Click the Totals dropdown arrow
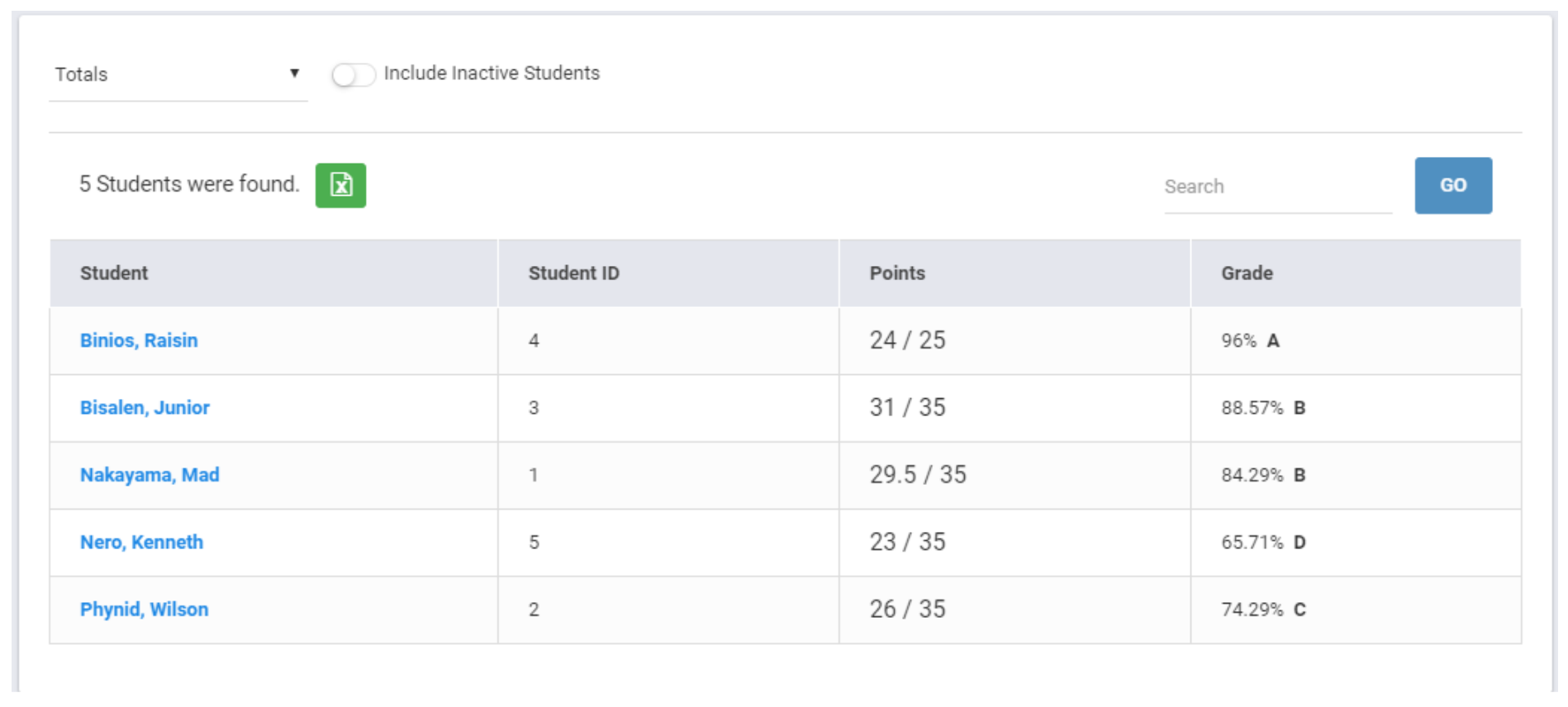Image resolution: width=1568 pixels, height=707 pixels. (294, 74)
